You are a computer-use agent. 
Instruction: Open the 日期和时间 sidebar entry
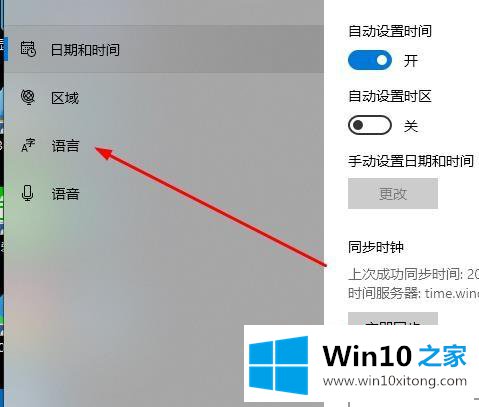pos(164,49)
